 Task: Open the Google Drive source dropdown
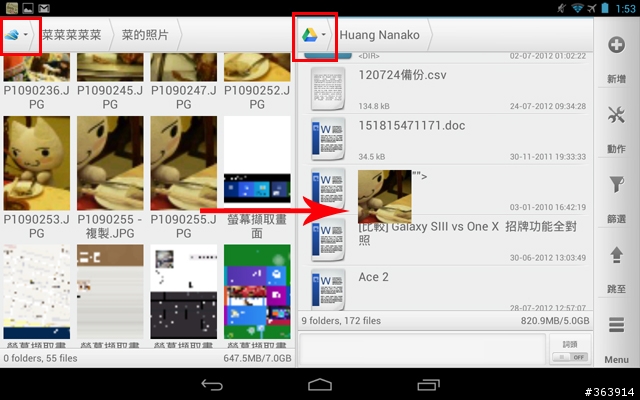tap(314, 35)
